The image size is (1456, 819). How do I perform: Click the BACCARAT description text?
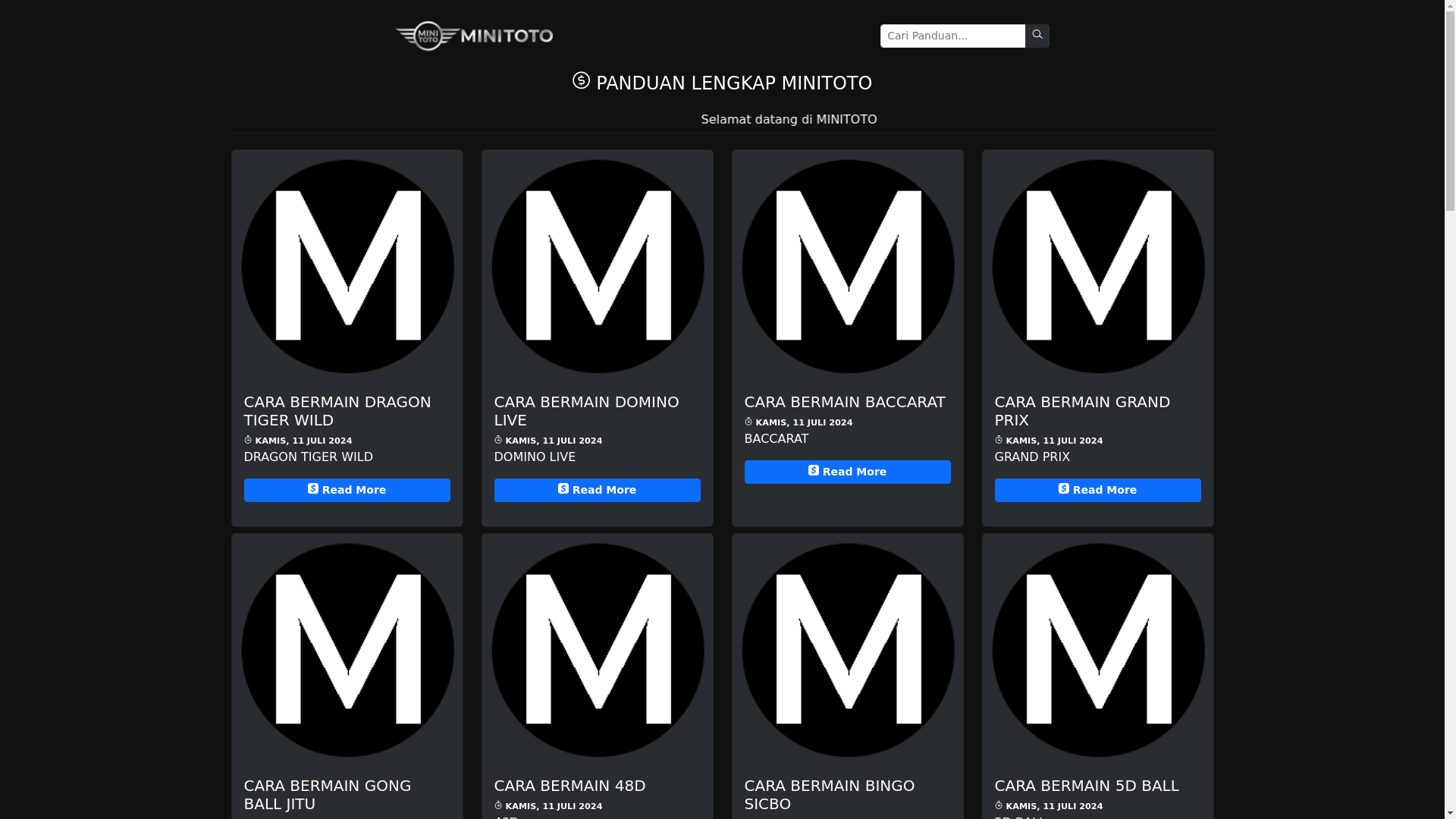point(777,439)
